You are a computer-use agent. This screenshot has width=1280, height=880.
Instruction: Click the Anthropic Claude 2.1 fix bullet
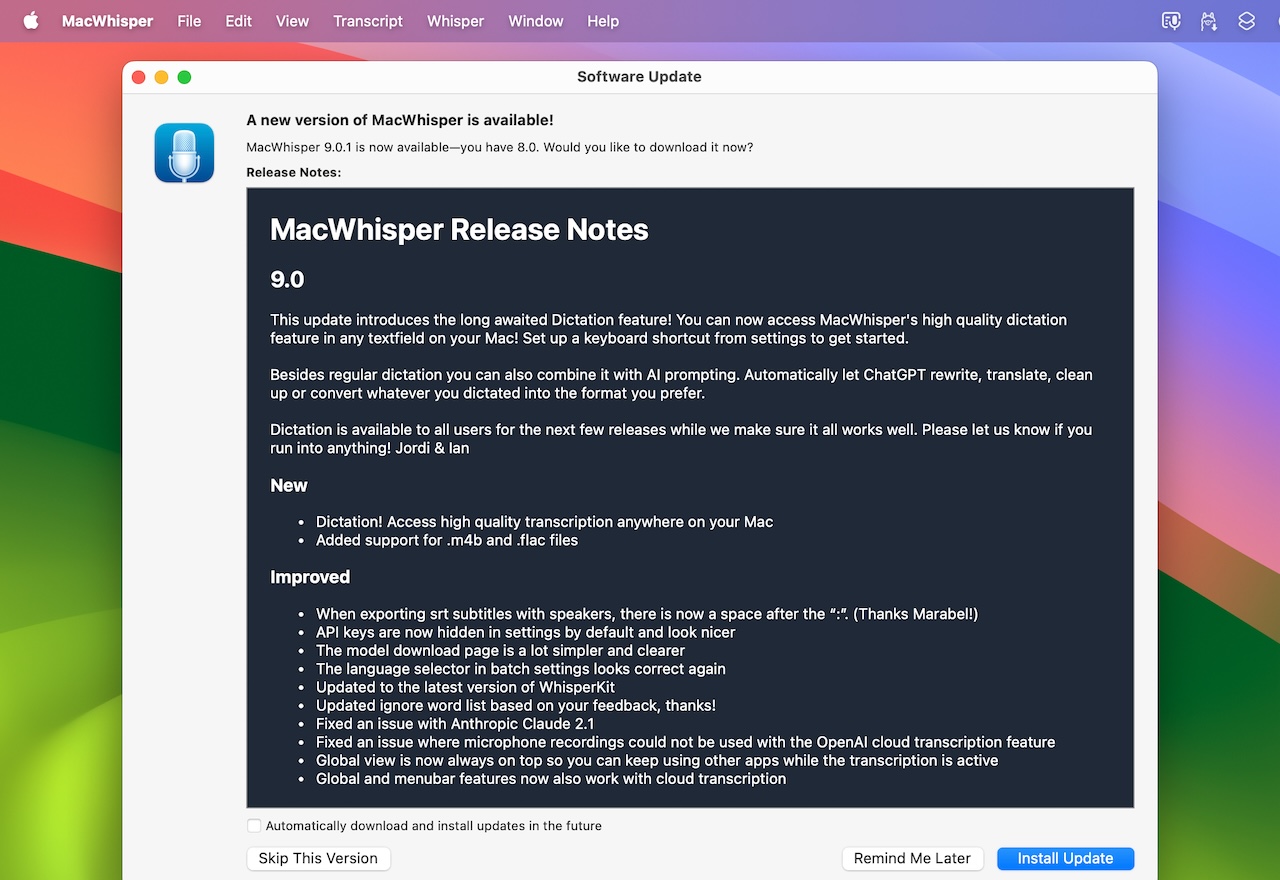(x=455, y=724)
